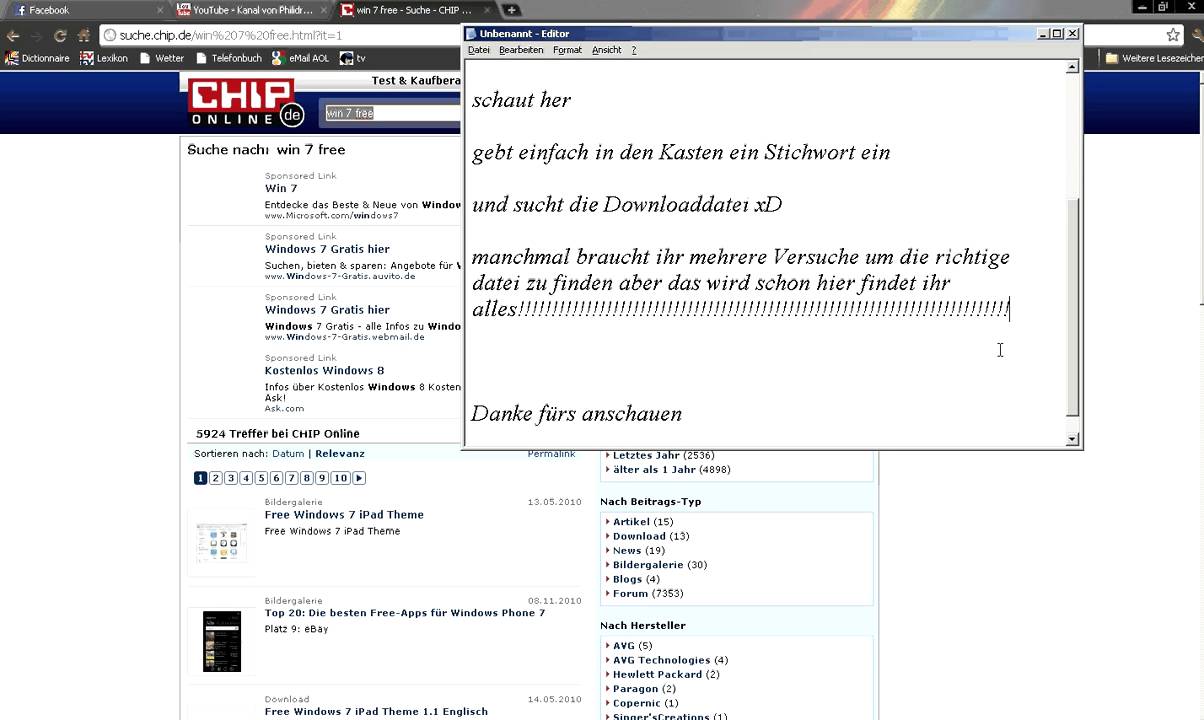Open the tv bookmark
The height and width of the screenshot is (720, 1204).
(353, 58)
